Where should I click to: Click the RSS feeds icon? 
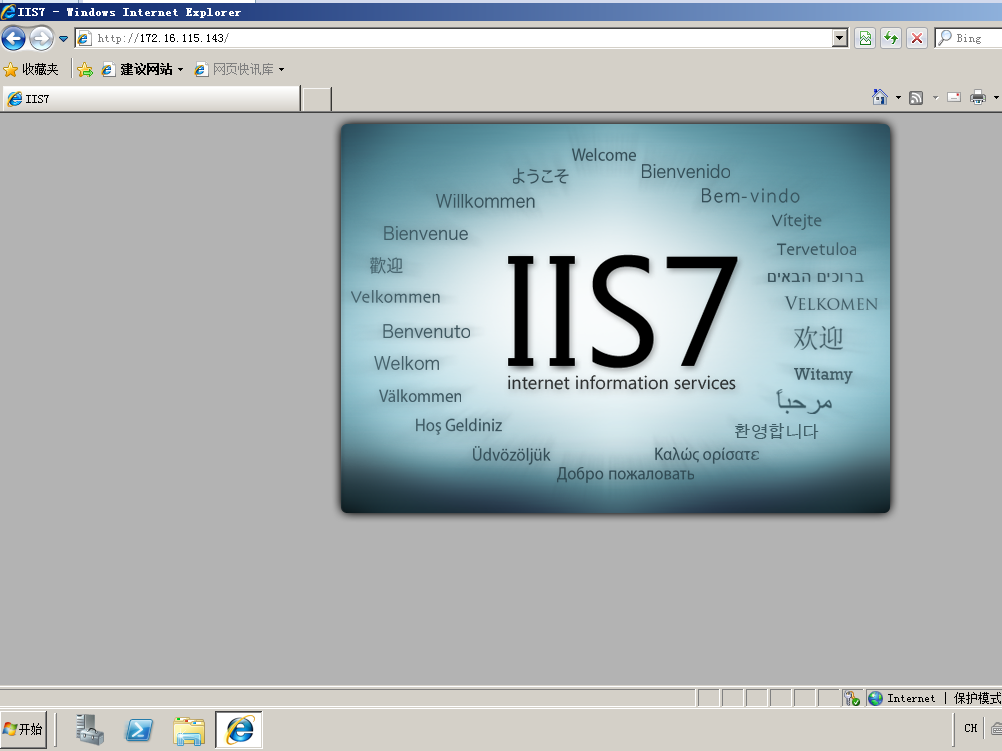(x=916, y=98)
